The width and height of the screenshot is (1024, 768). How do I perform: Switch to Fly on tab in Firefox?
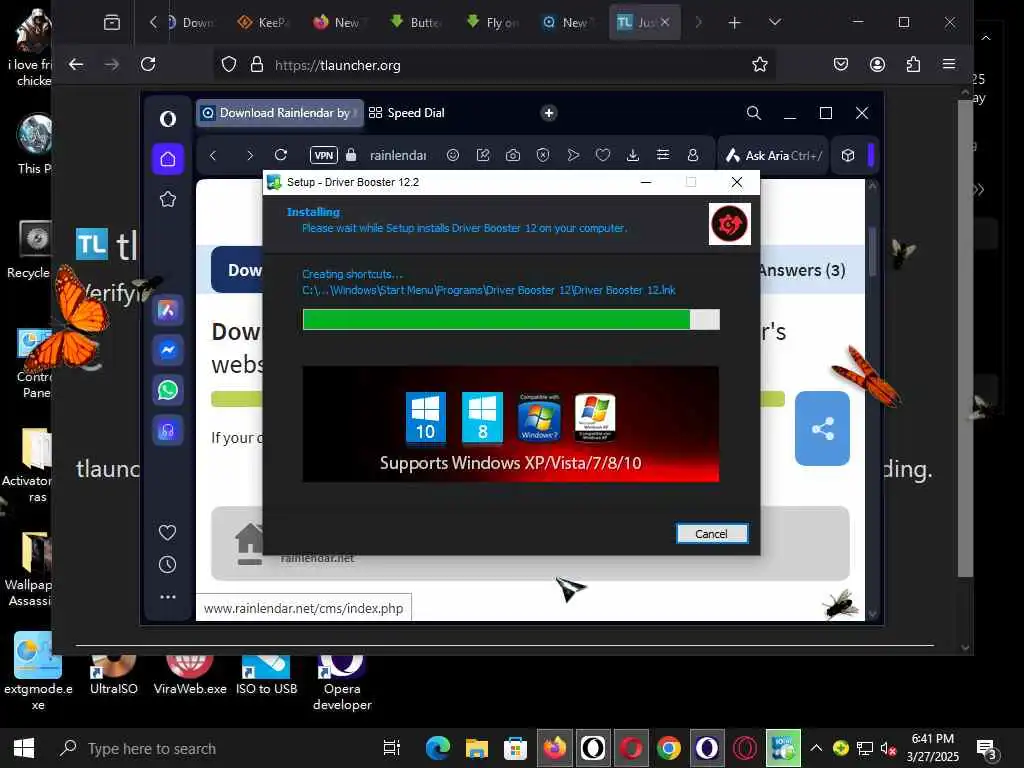point(492,22)
